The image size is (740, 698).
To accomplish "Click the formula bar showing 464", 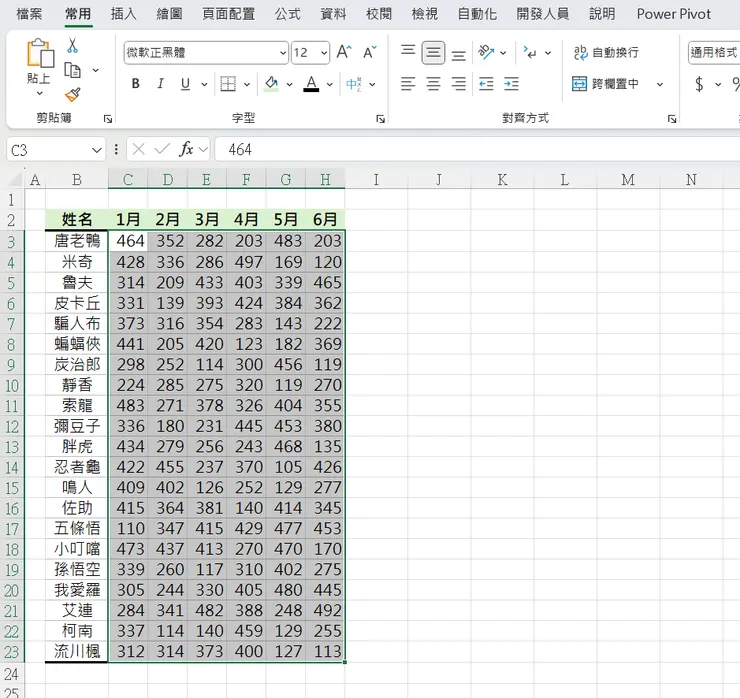I will click(x=477, y=150).
